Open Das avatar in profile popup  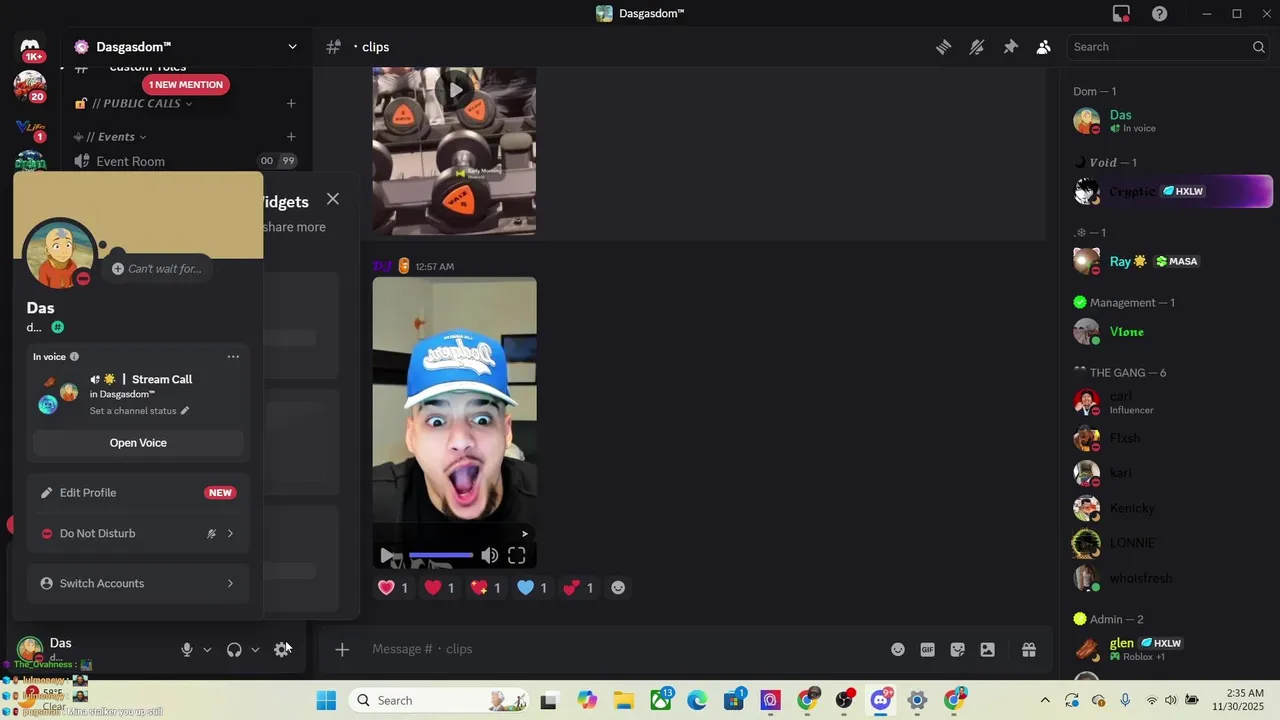pos(60,254)
